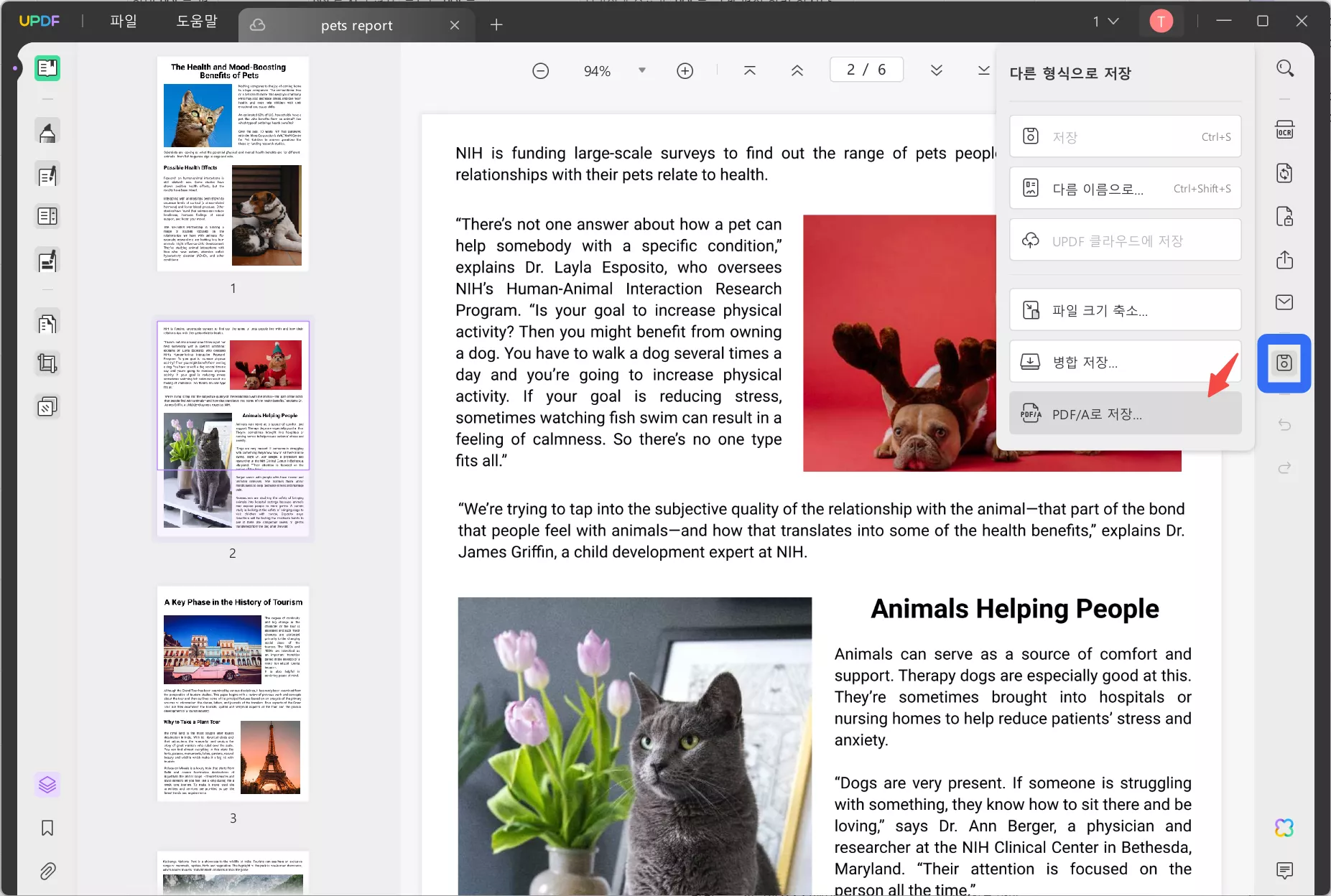The height and width of the screenshot is (896, 1331).
Task: Open the 도움말 menu
Action: coord(197,22)
